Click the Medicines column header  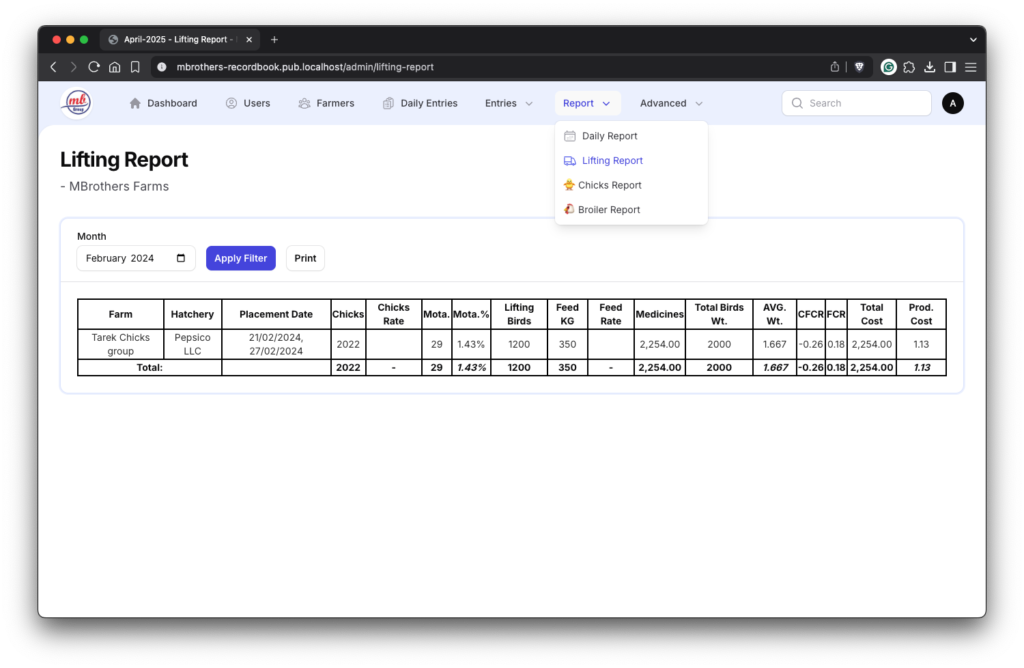click(660, 314)
